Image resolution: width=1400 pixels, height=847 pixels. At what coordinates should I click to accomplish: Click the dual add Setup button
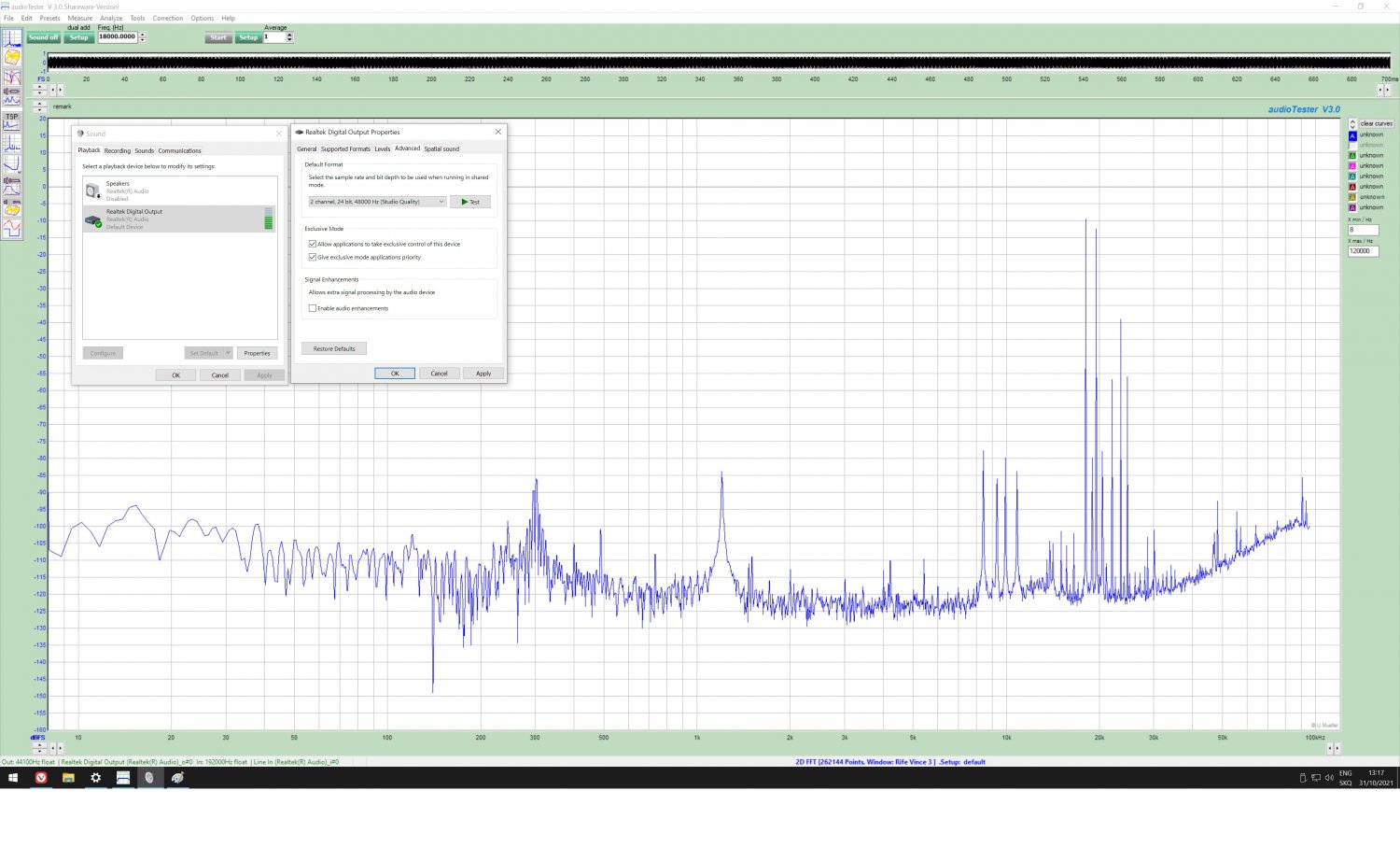pyautogui.click(x=79, y=37)
